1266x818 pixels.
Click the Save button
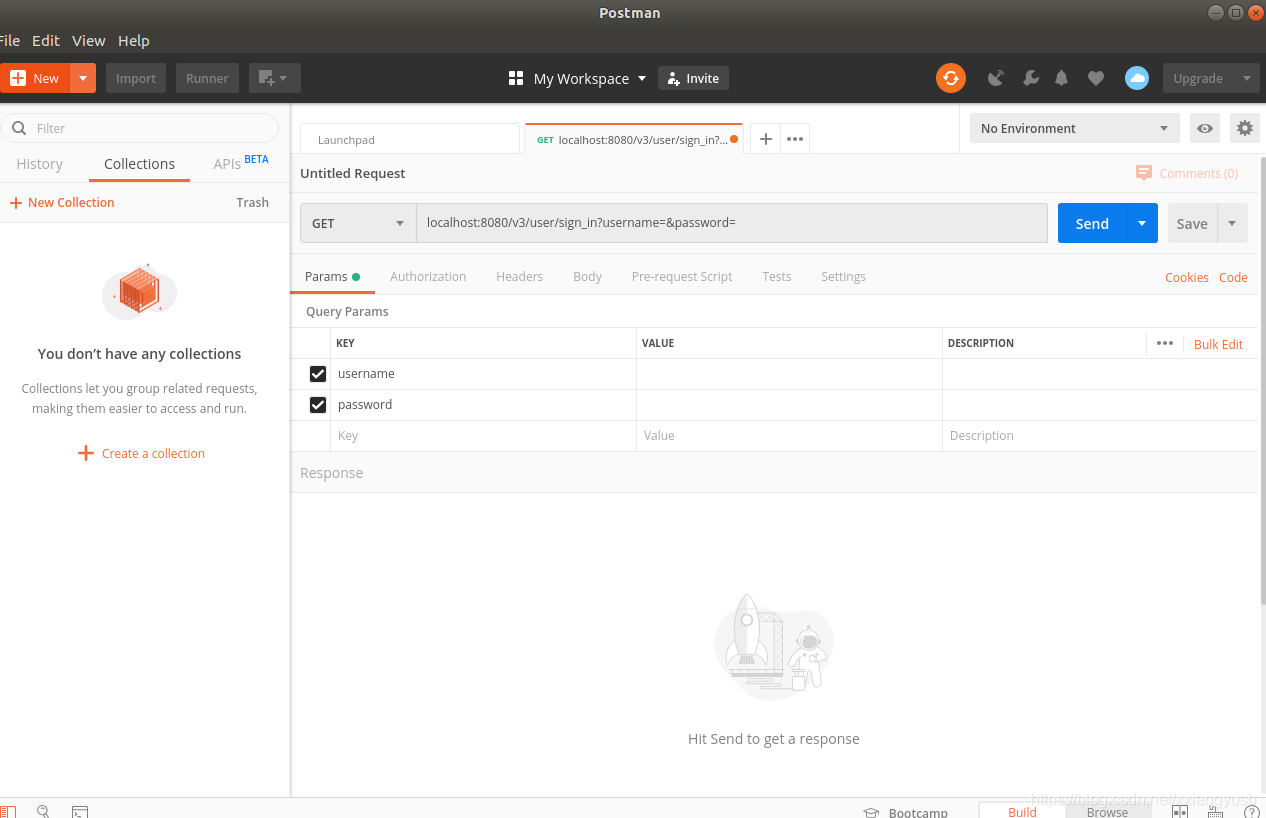click(x=1191, y=223)
